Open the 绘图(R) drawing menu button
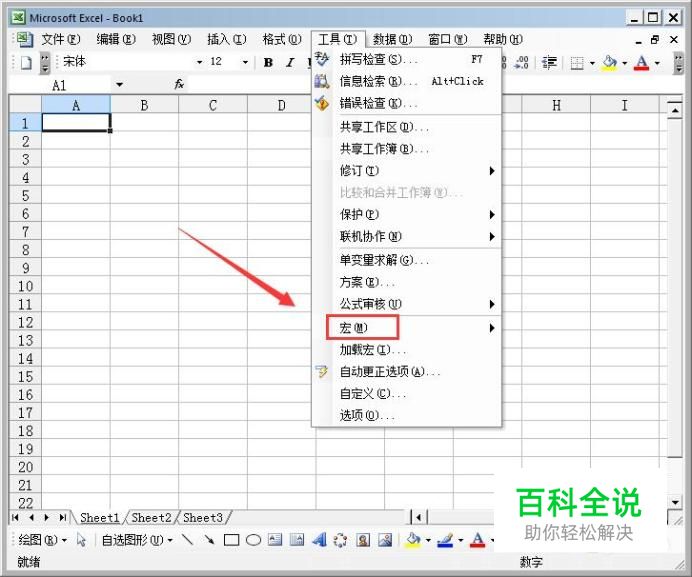The image size is (692, 577). click(x=42, y=540)
